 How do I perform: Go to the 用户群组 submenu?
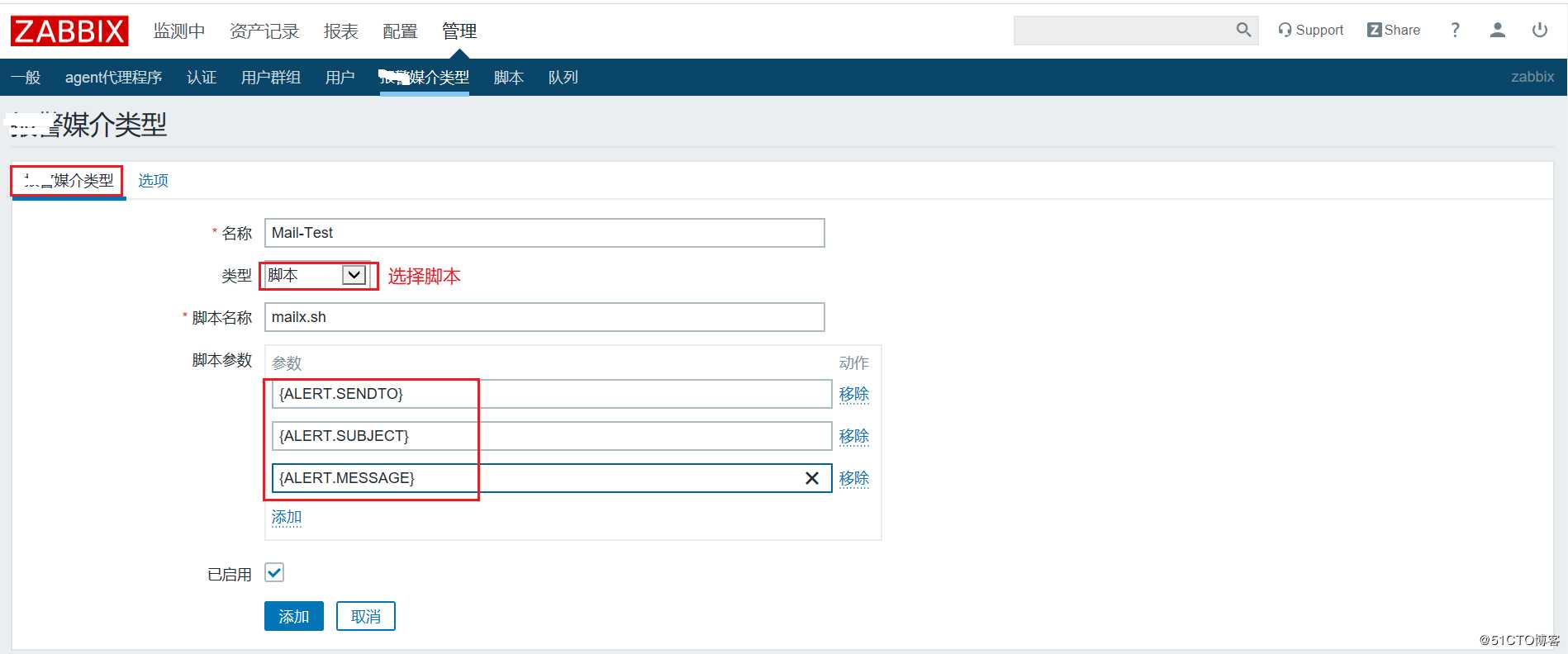click(x=271, y=77)
